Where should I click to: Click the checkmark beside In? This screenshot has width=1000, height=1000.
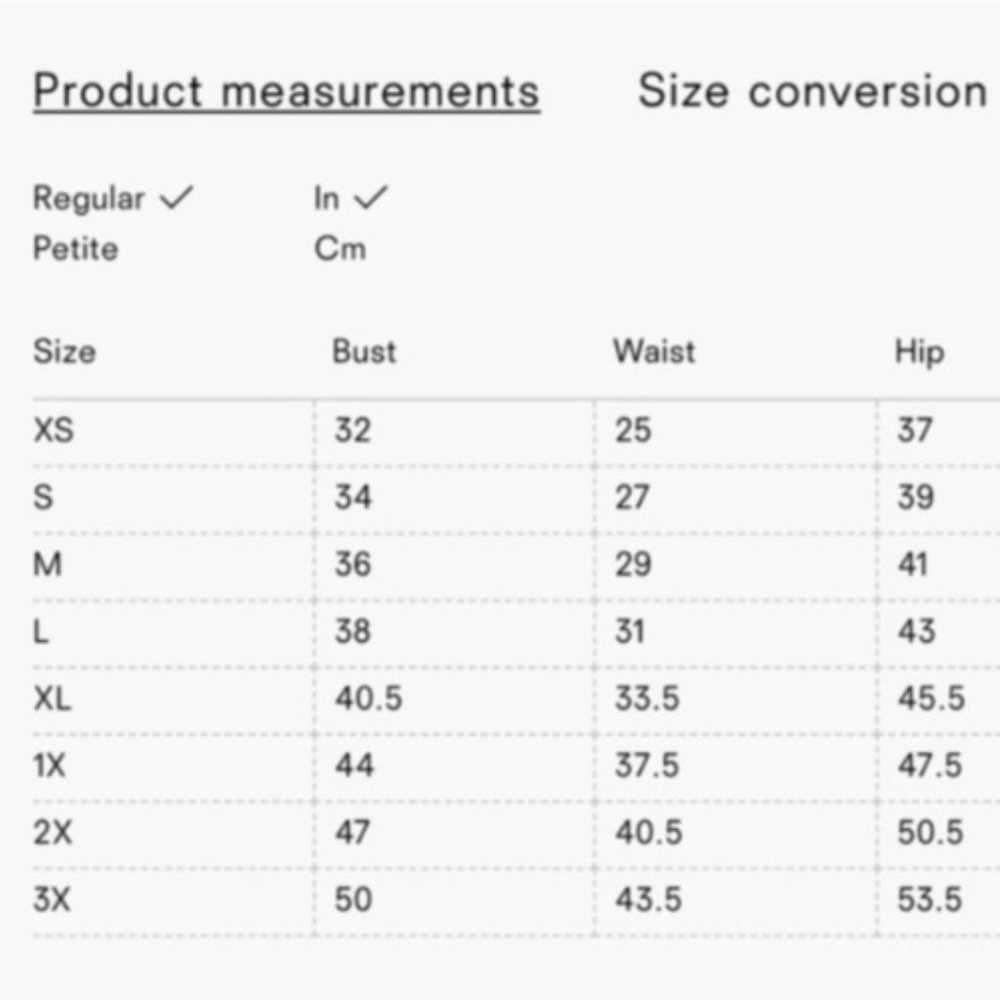371,197
